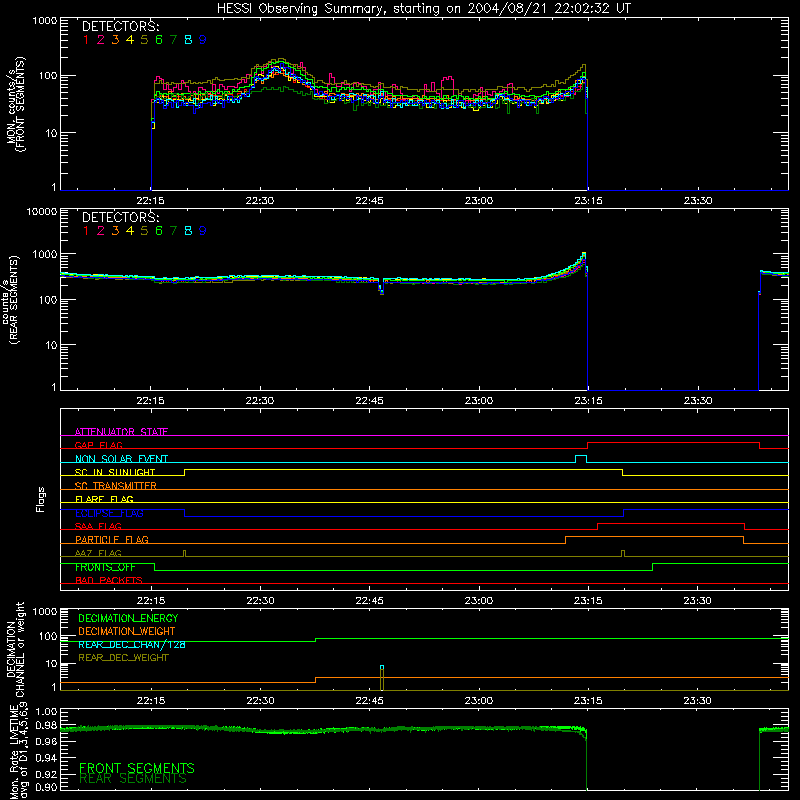This screenshot has height=800, width=800.
Task: Click the PARTICLE_FLAG label
Action: coord(112,539)
